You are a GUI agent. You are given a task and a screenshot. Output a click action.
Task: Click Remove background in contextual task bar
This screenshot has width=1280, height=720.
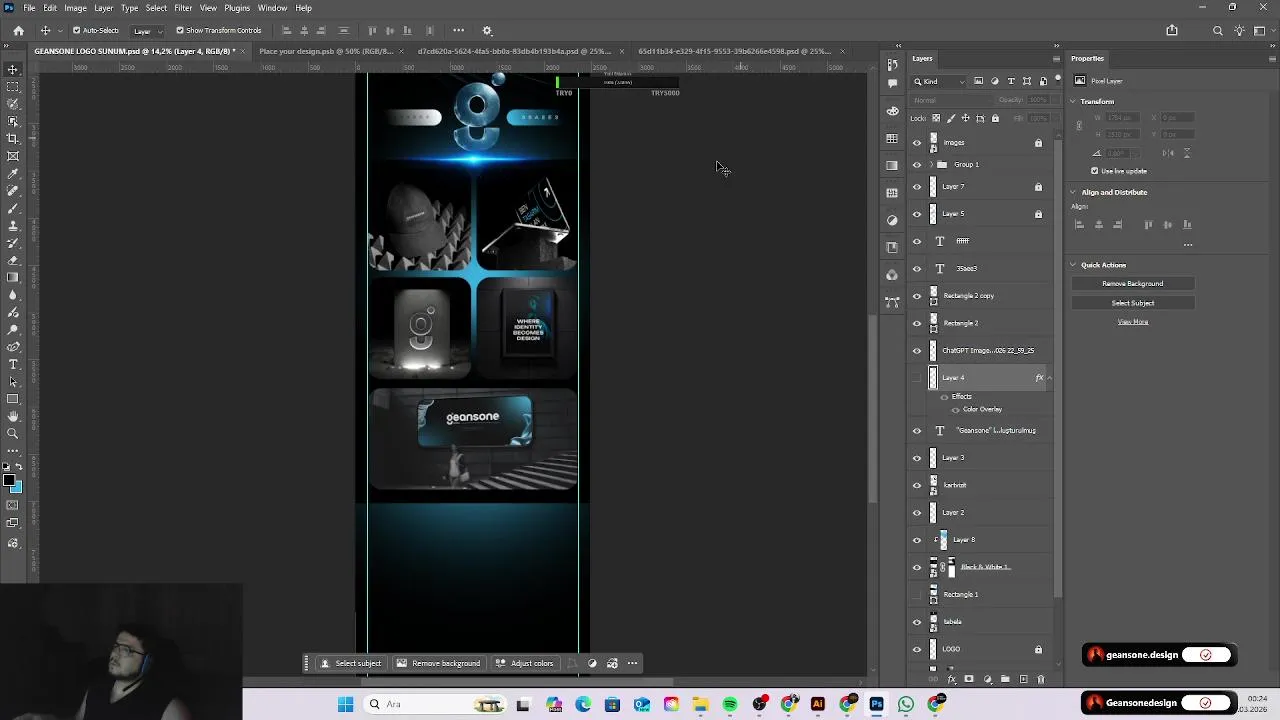(439, 663)
